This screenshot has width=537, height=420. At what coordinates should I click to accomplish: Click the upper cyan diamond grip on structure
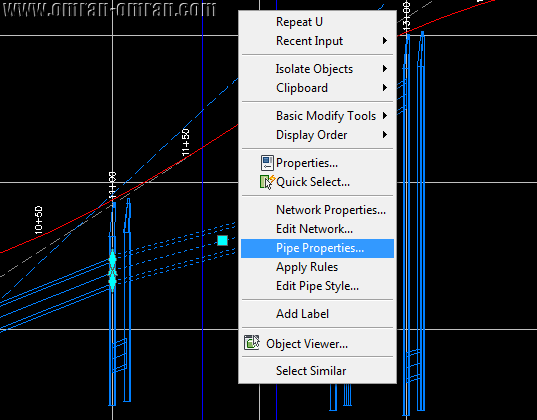pos(113,259)
